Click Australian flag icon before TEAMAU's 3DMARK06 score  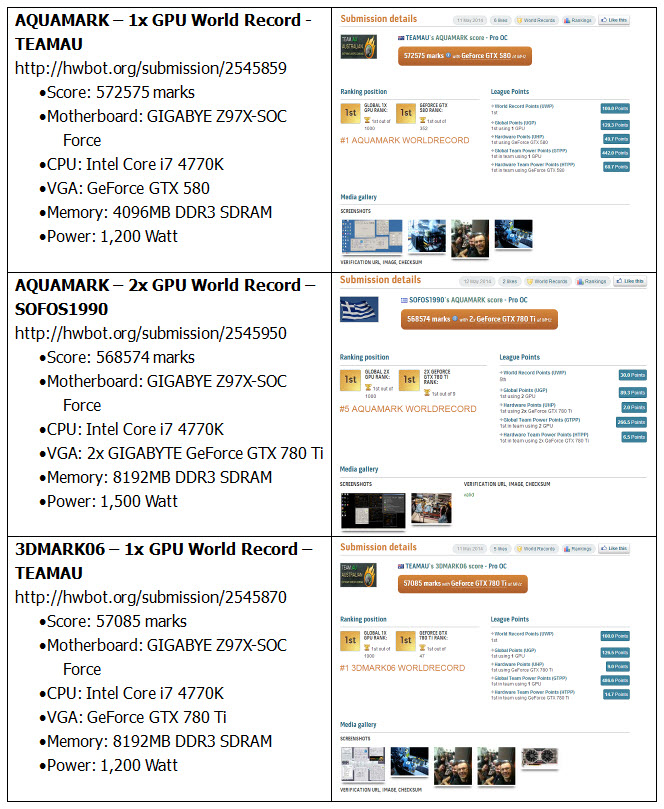coord(400,567)
